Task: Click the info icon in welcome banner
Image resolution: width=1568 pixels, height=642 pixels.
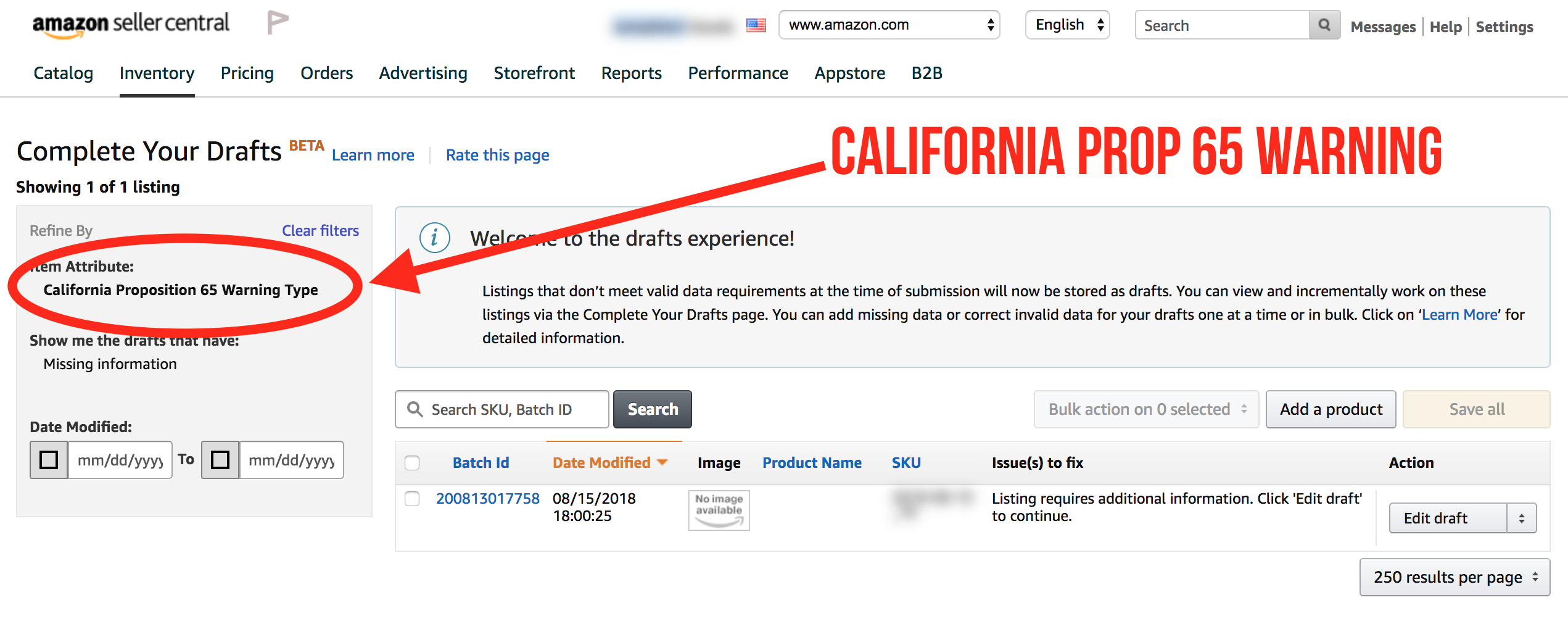Action: tap(434, 238)
